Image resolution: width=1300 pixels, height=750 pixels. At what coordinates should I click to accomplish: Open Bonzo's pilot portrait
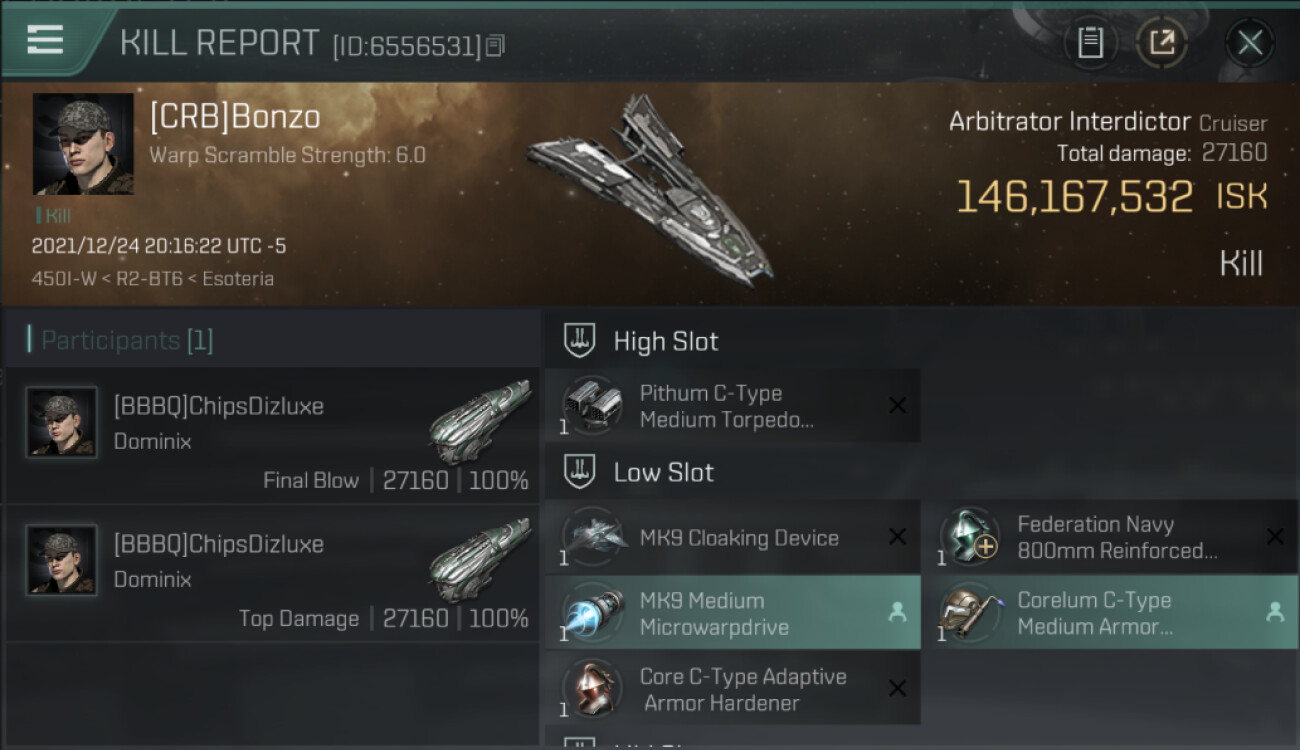83,143
